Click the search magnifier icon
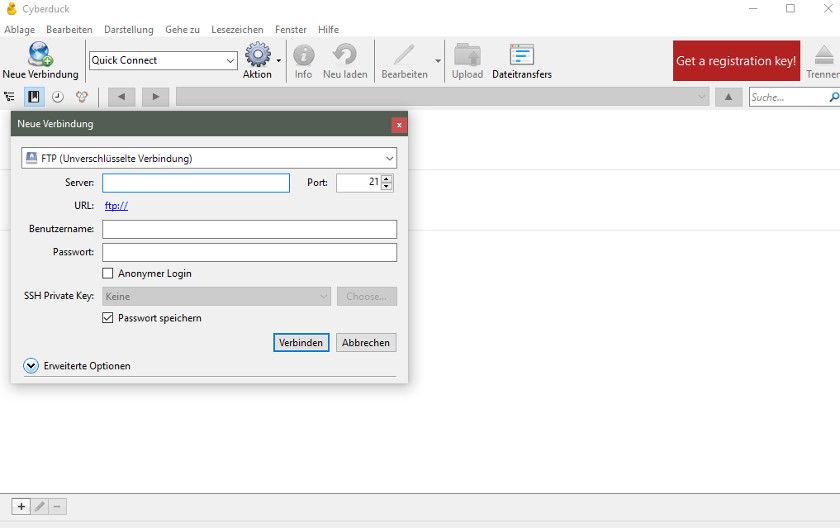The image size is (840, 528). pyautogui.click(x=834, y=97)
